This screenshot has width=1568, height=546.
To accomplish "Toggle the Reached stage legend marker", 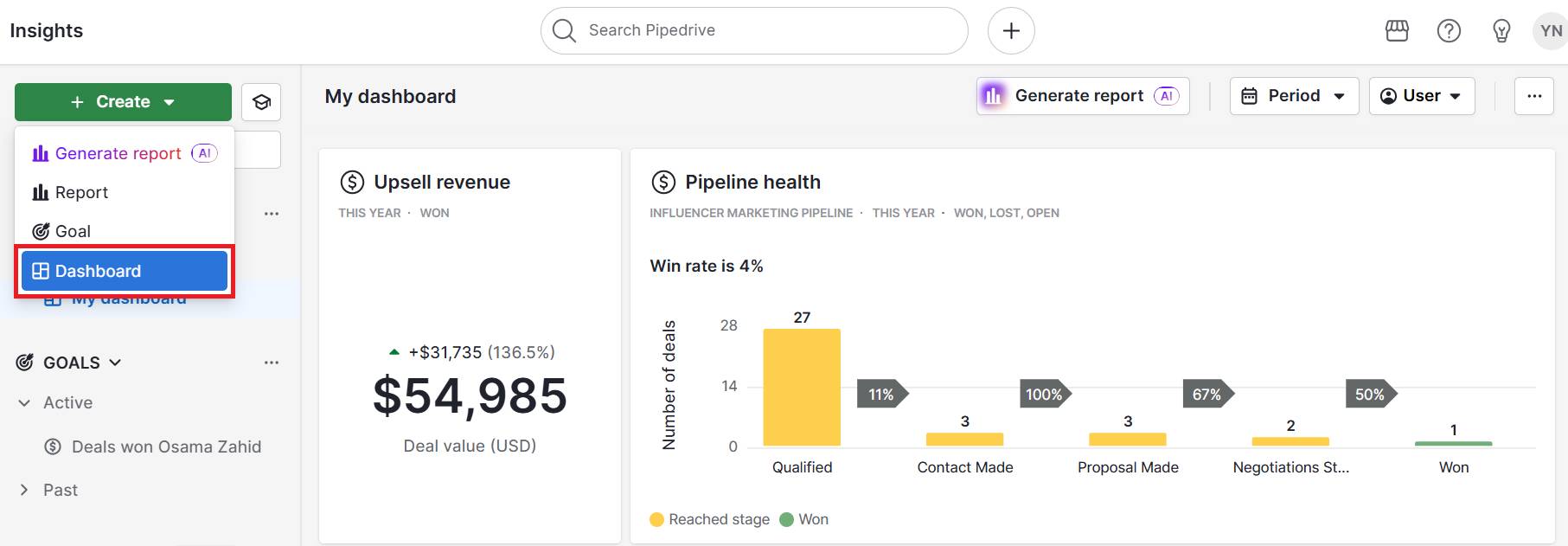I will [656, 519].
